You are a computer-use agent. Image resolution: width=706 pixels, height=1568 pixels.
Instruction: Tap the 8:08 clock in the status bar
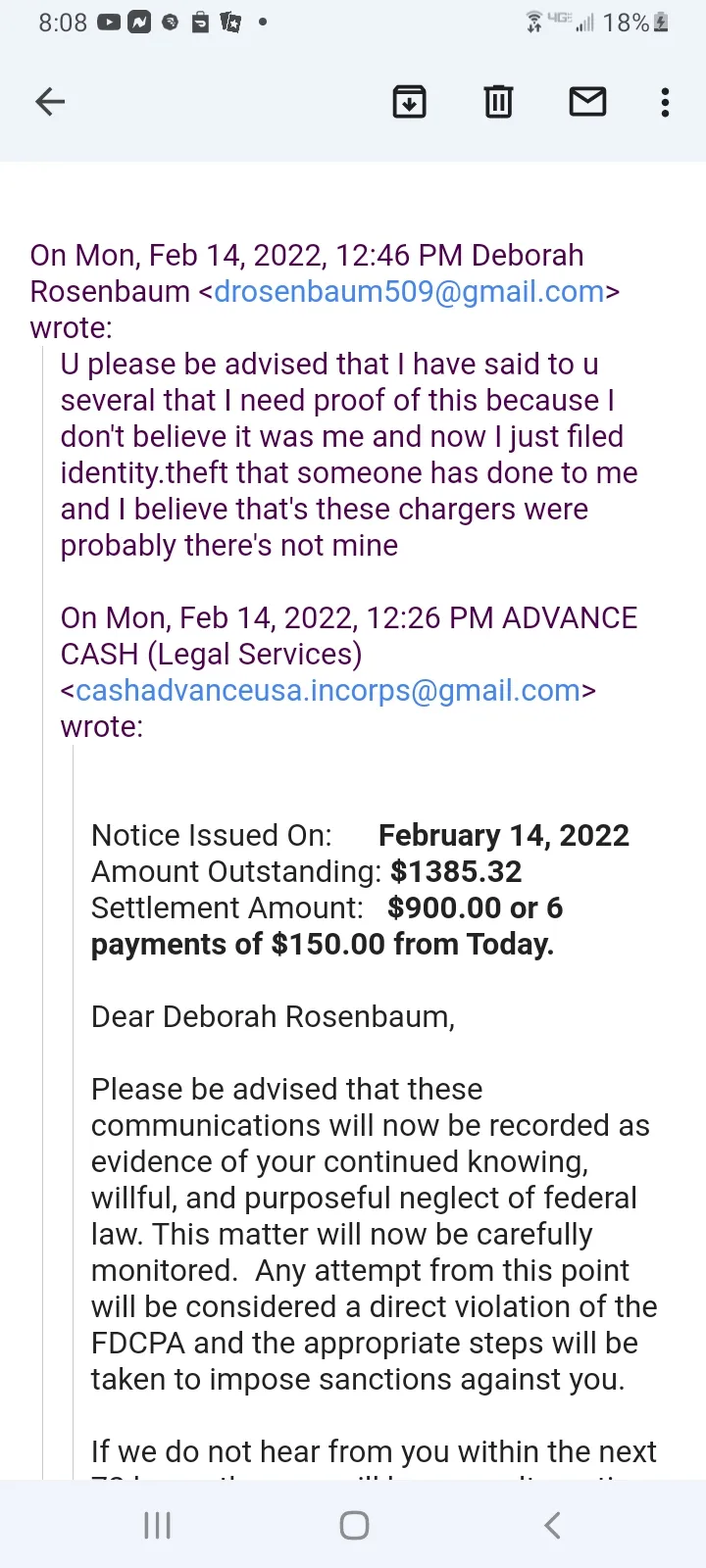pyautogui.click(x=63, y=23)
